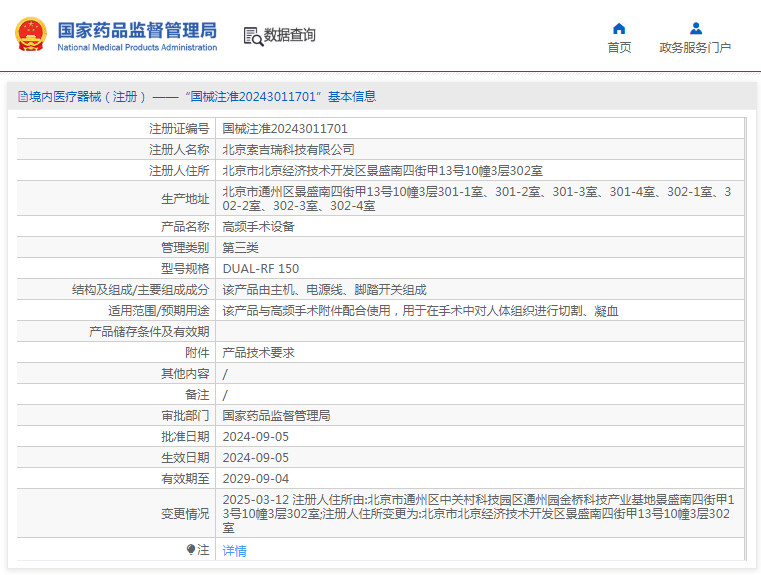761x575 pixels.
Task: Select registration number 国械注准20243011701 value
Action: pos(285,129)
